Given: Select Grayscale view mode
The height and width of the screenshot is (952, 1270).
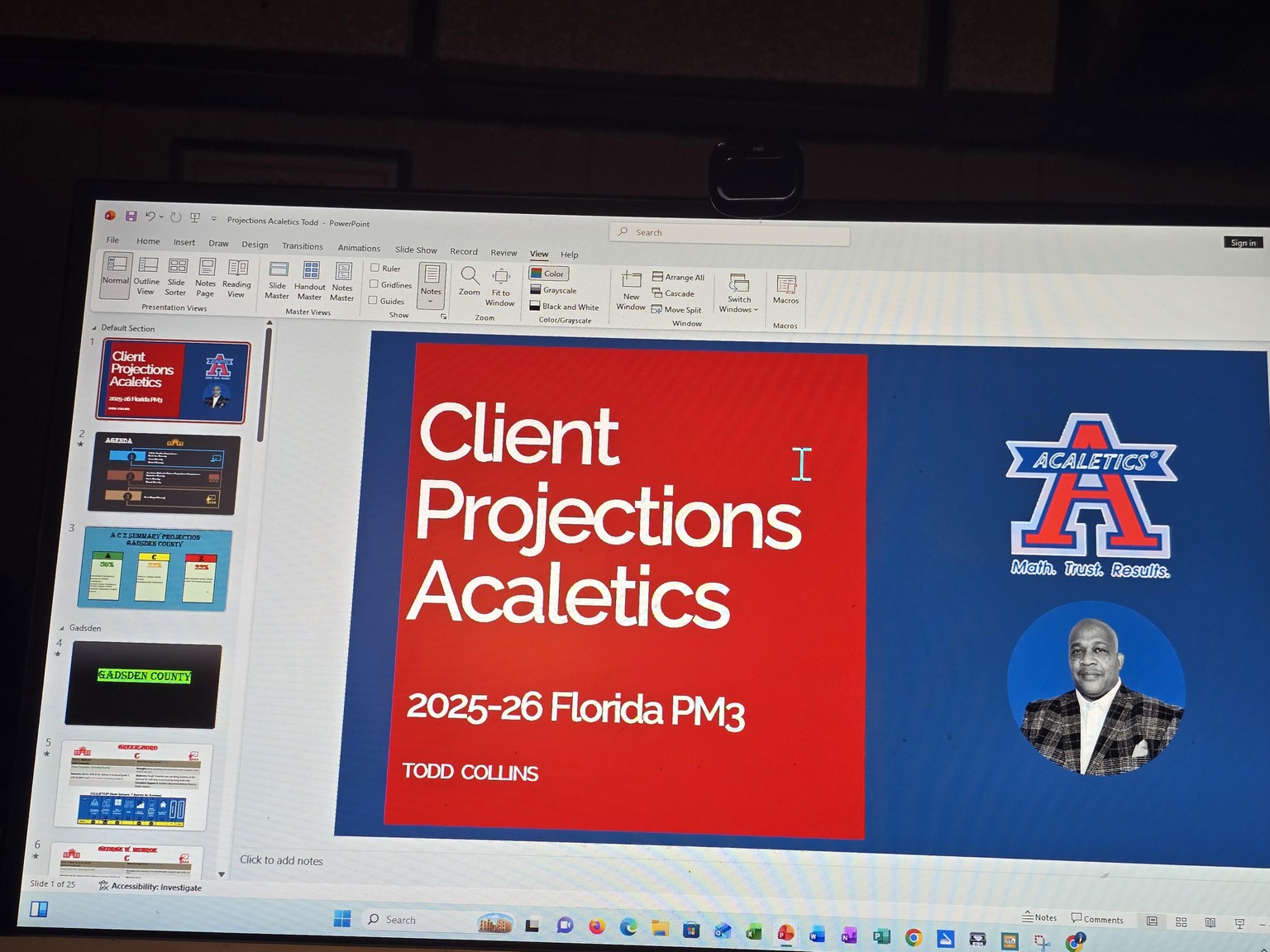Looking at the screenshot, I should pyautogui.click(x=554, y=290).
